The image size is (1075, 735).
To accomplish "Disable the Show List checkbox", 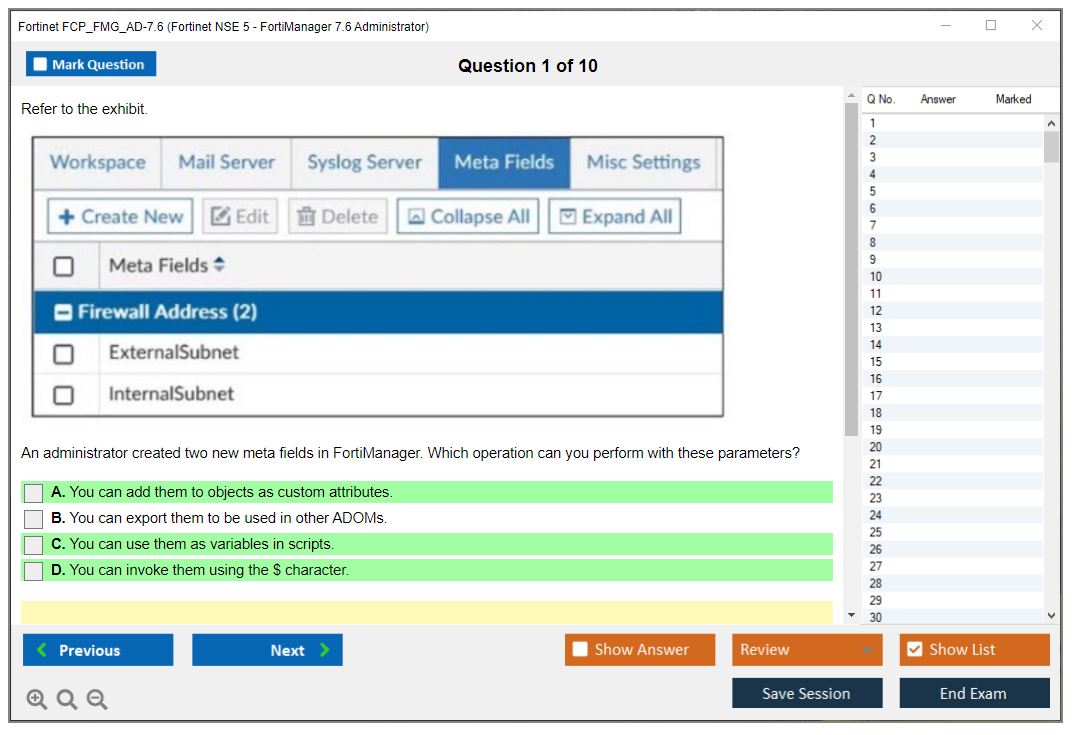I will [916, 649].
